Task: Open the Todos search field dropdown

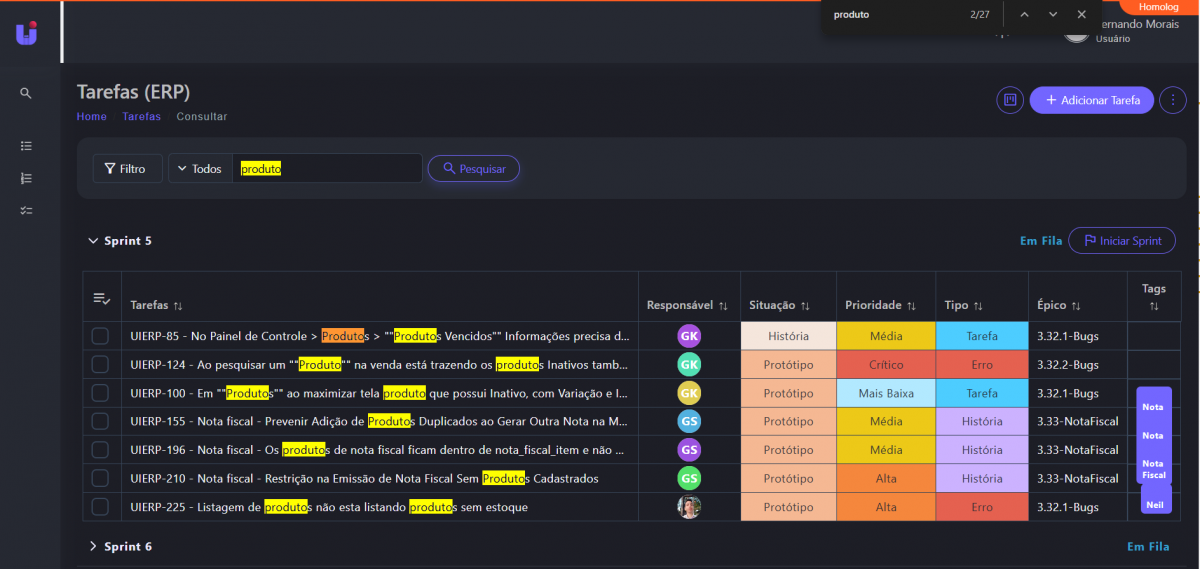Action: (200, 169)
